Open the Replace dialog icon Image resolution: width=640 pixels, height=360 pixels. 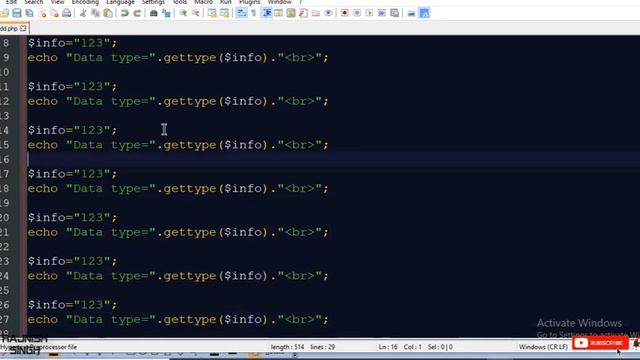(166, 13)
